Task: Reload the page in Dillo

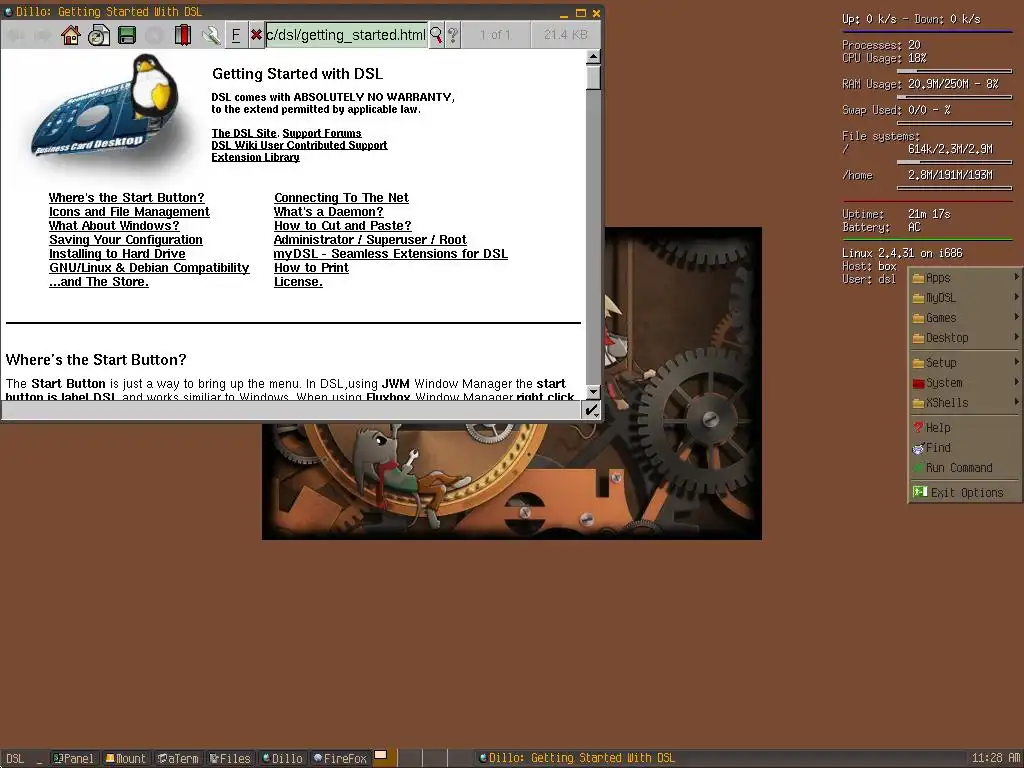Action: tap(99, 35)
